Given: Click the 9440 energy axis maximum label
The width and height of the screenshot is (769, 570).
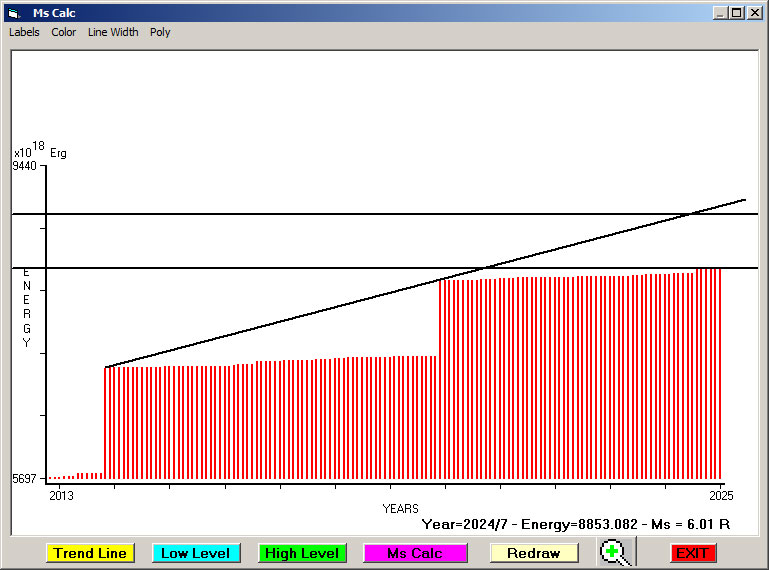Looking at the screenshot, I should 25,166.
